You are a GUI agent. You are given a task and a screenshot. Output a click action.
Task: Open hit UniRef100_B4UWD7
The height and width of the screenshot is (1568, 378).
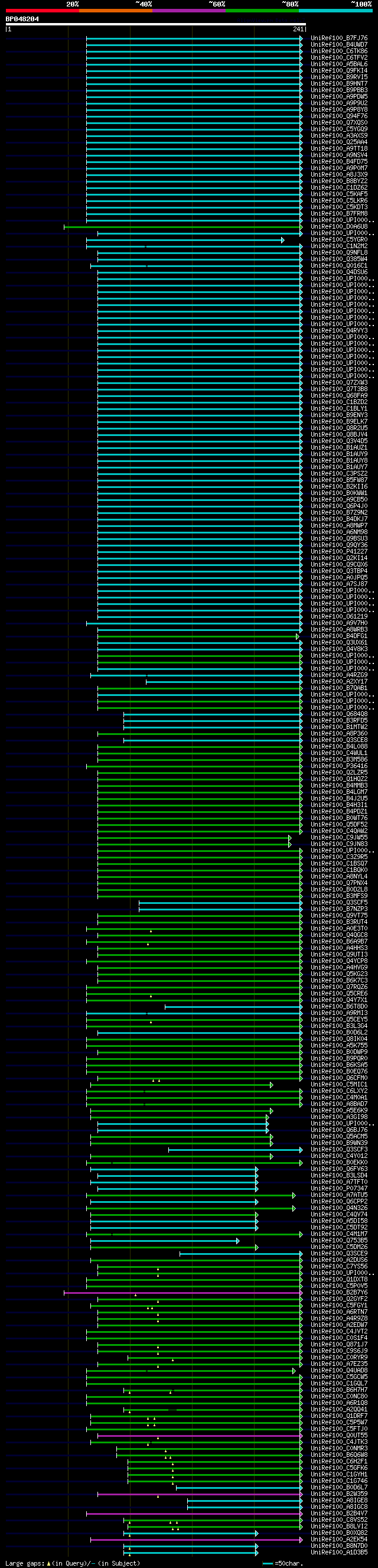[x=339, y=44]
